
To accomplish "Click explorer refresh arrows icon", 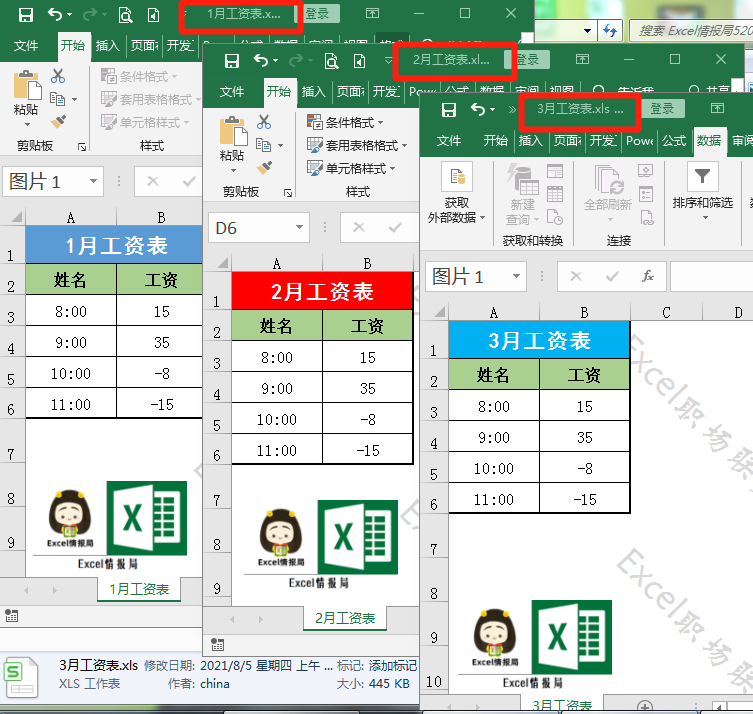I will pos(610,31).
